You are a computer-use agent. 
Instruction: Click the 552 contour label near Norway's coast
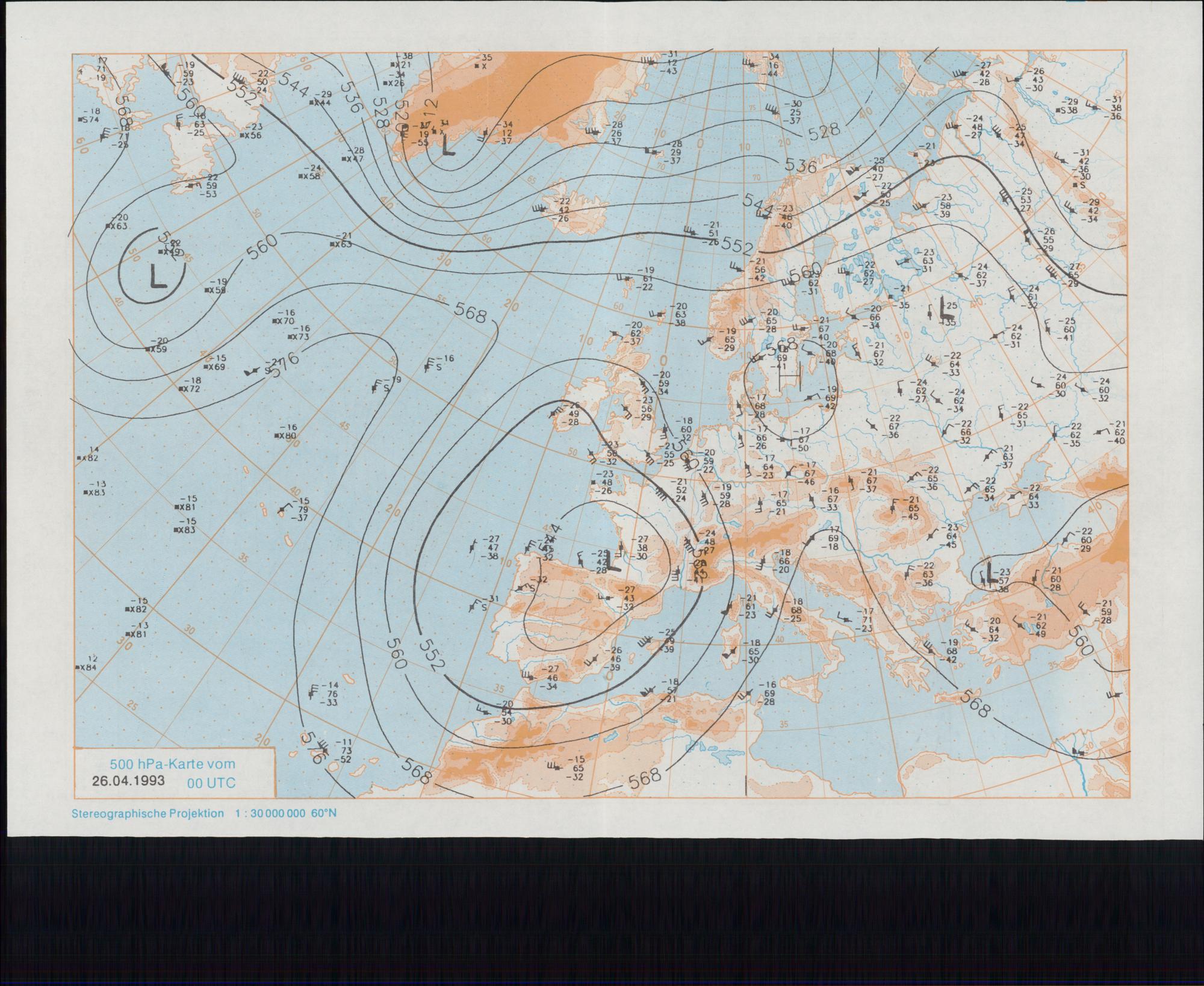(x=737, y=245)
